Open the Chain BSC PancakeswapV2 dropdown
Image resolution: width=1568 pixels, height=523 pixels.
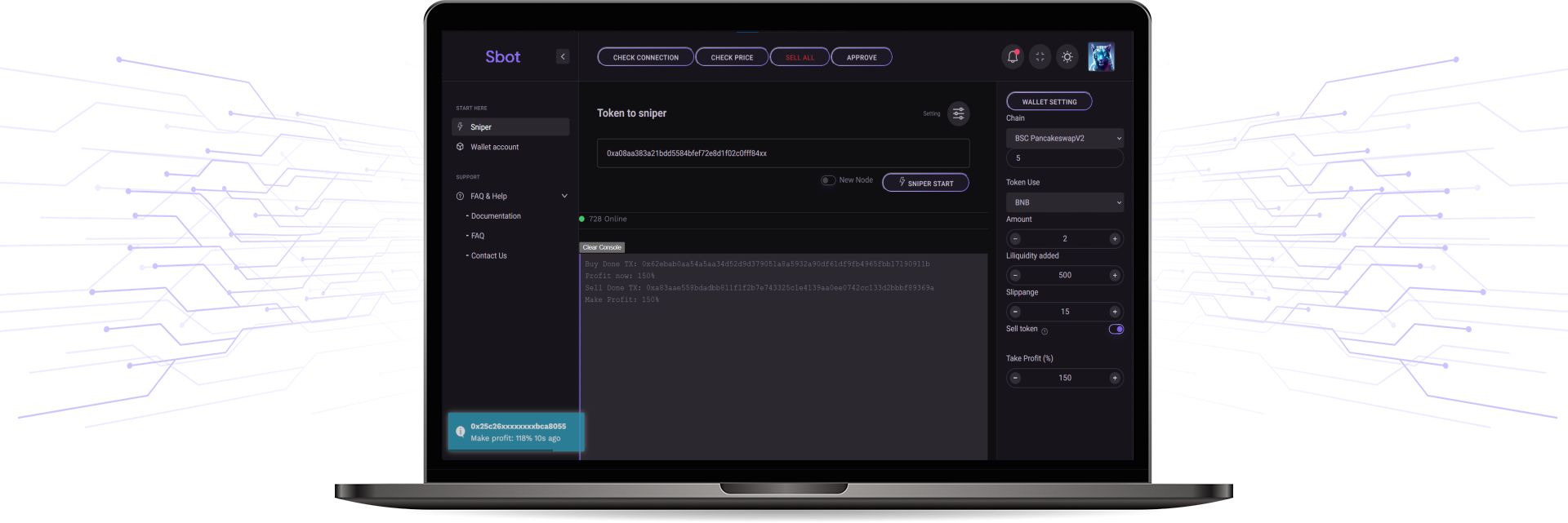[x=1064, y=139]
